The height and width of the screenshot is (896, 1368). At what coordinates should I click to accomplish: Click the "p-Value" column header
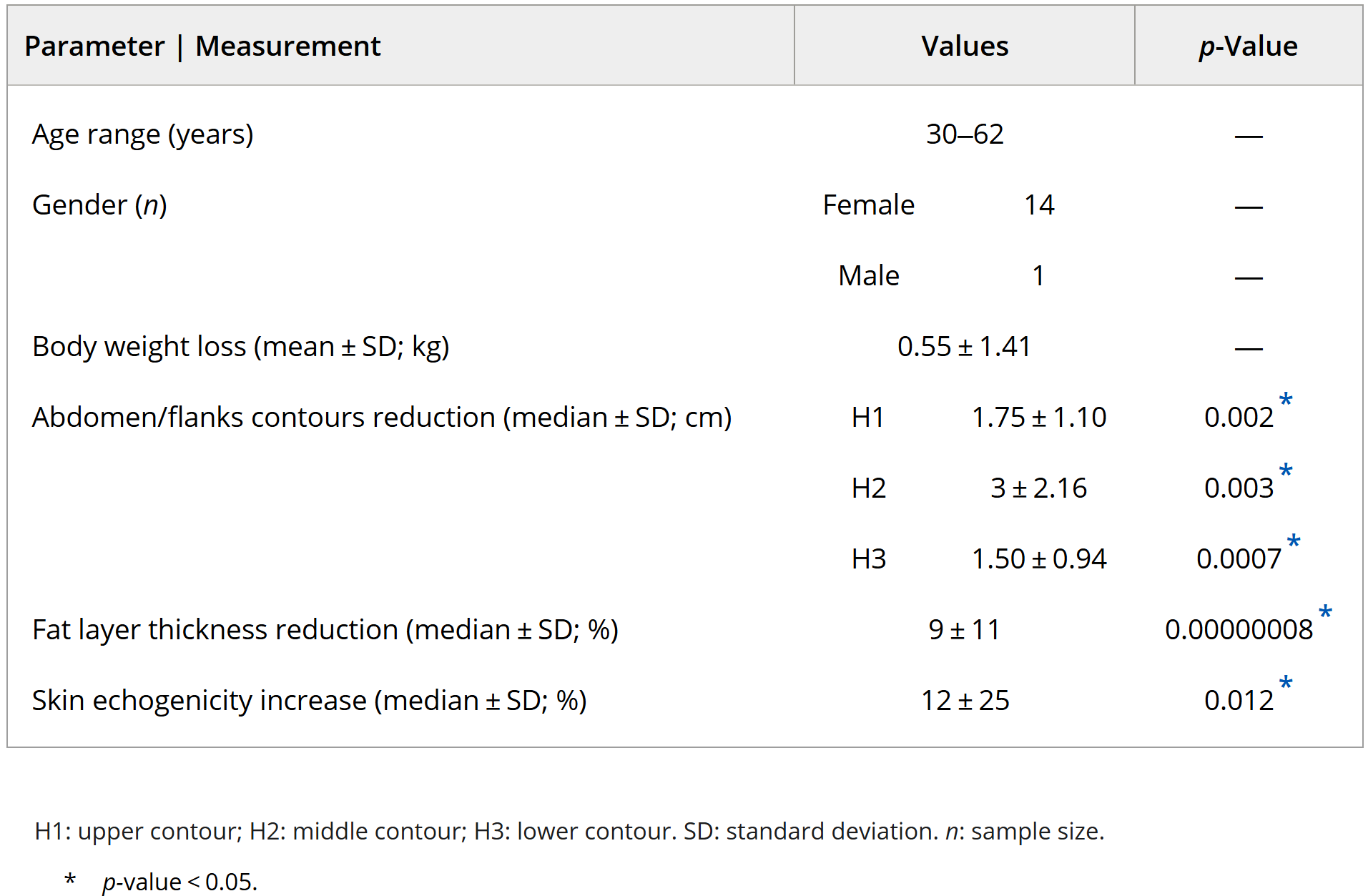[x=1248, y=46]
